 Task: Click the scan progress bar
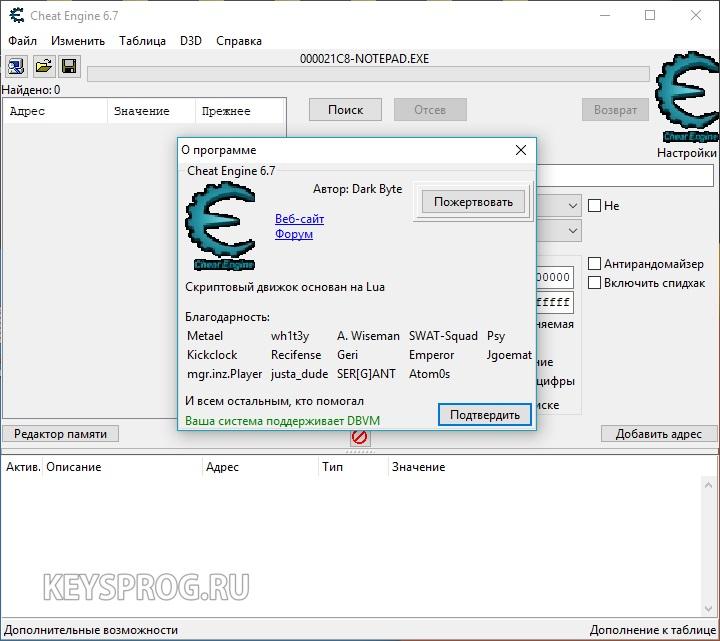click(x=368, y=74)
